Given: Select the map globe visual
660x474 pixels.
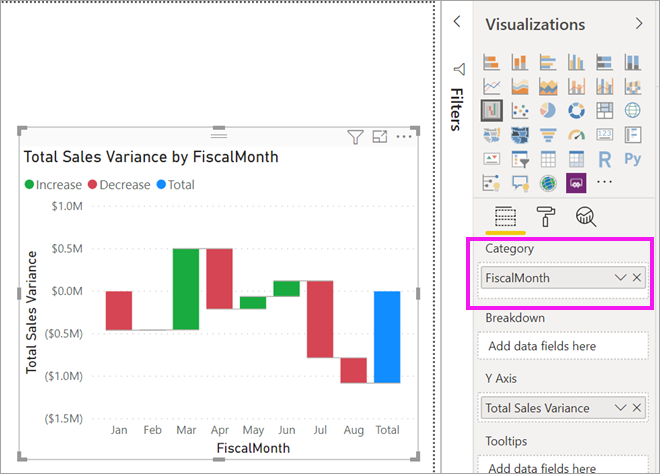Looking at the screenshot, I should (633, 111).
